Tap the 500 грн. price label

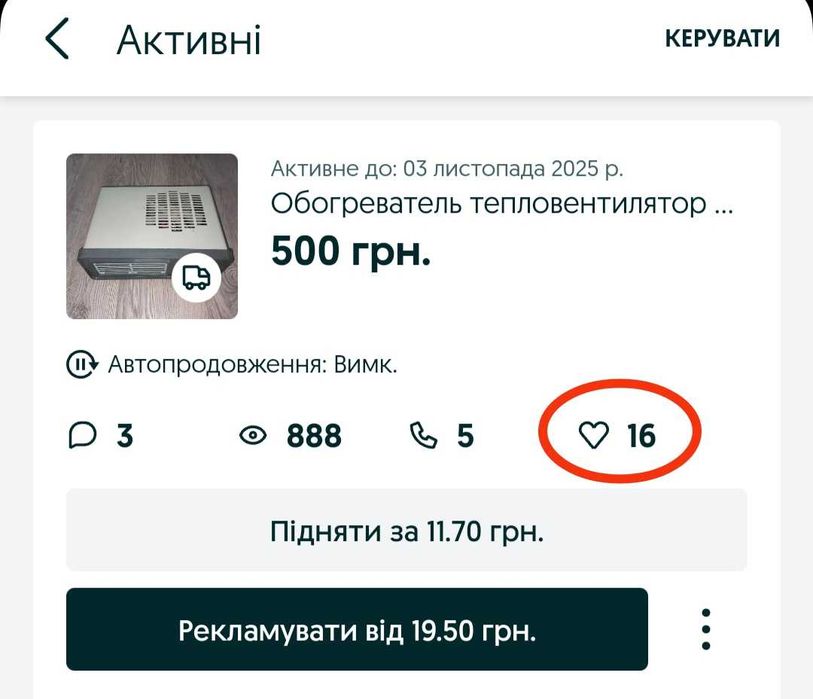(x=351, y=250)
